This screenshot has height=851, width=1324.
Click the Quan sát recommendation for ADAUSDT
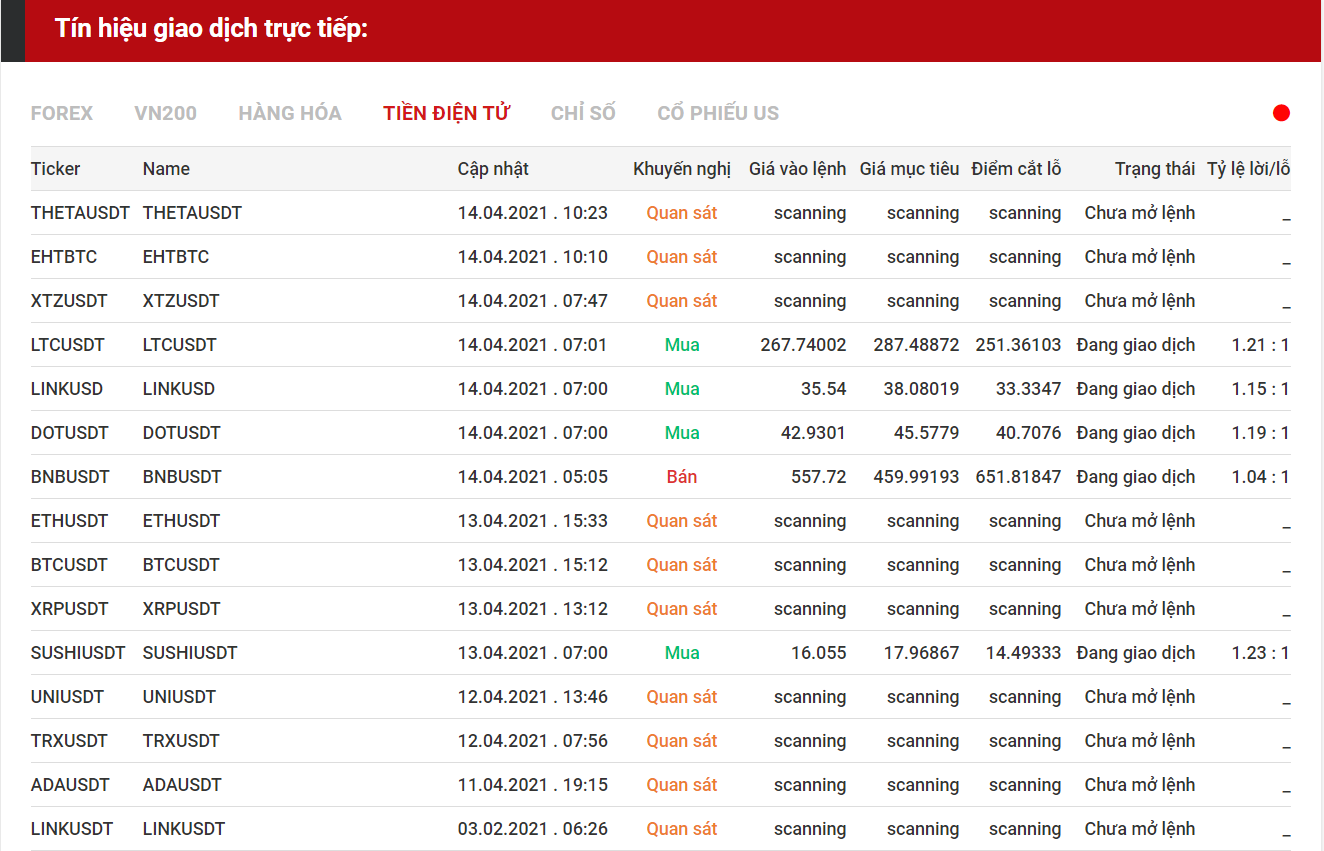click(682, 785)
